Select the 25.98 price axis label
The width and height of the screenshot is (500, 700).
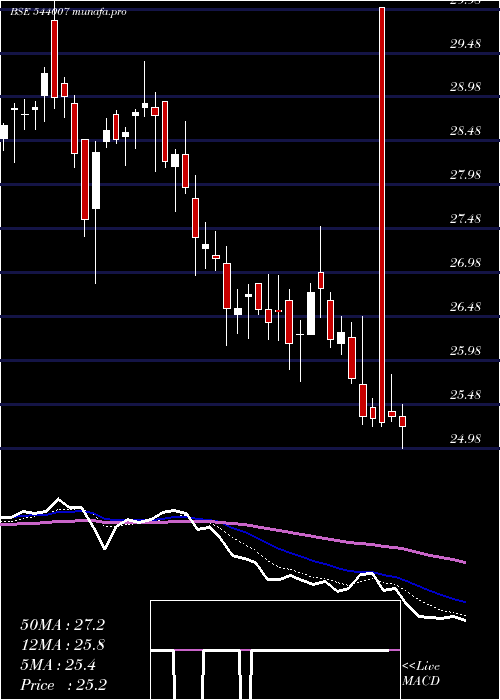click(x=465, y=350)
